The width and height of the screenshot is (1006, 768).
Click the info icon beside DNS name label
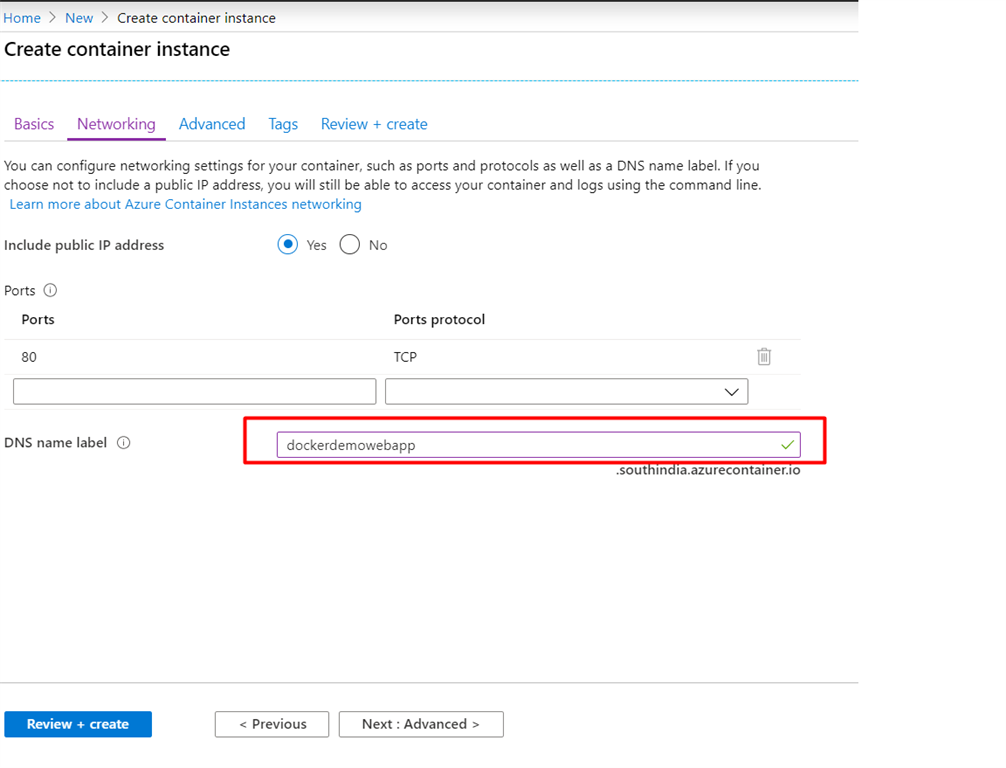tap(124, 442)
